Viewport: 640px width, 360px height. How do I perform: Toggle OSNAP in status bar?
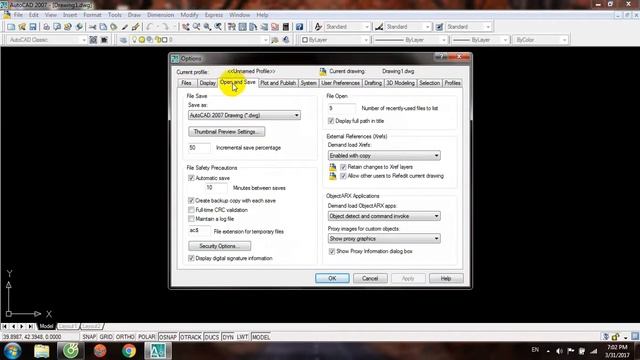pos(168,337)
